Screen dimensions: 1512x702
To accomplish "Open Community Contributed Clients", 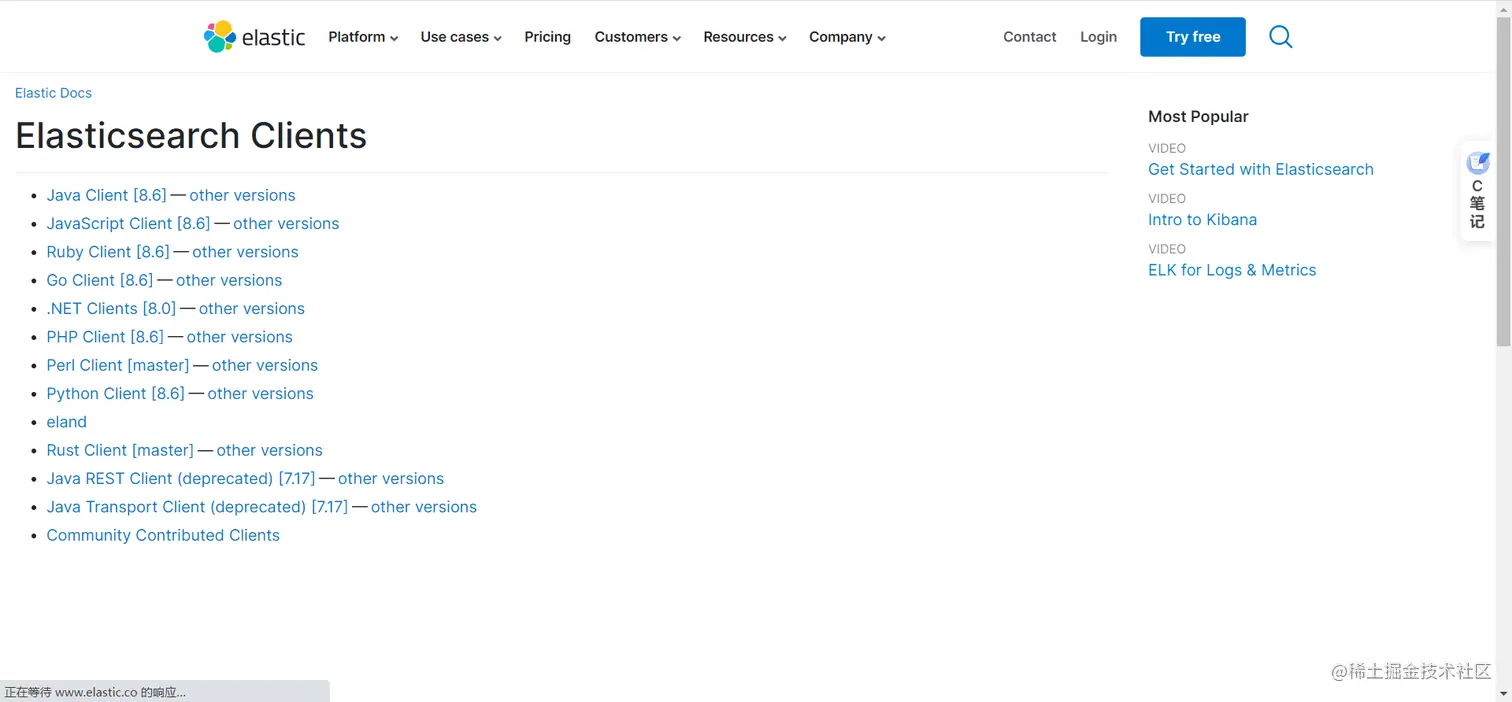I will click(x=163, y=535).
